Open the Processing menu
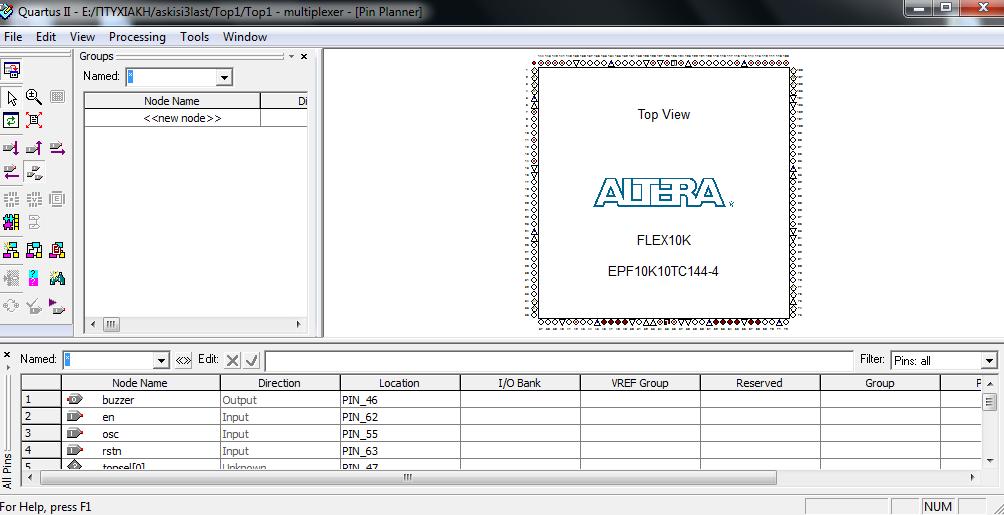Screen dimensions: 1004x515 137,37
